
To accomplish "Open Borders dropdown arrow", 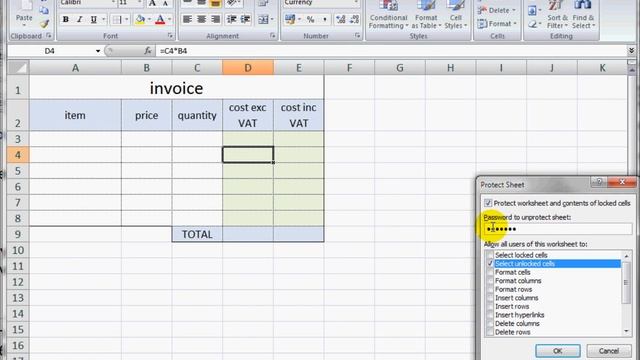I will click(x=127, y=19).
